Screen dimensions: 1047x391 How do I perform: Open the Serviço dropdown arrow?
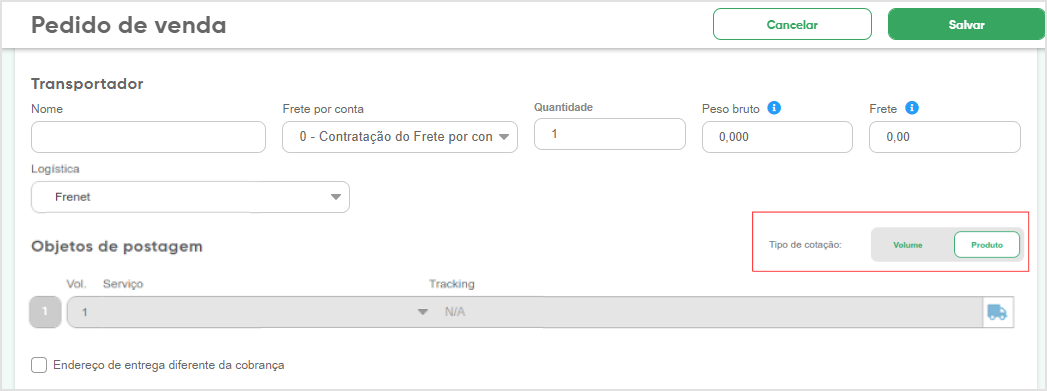[422, 312]
